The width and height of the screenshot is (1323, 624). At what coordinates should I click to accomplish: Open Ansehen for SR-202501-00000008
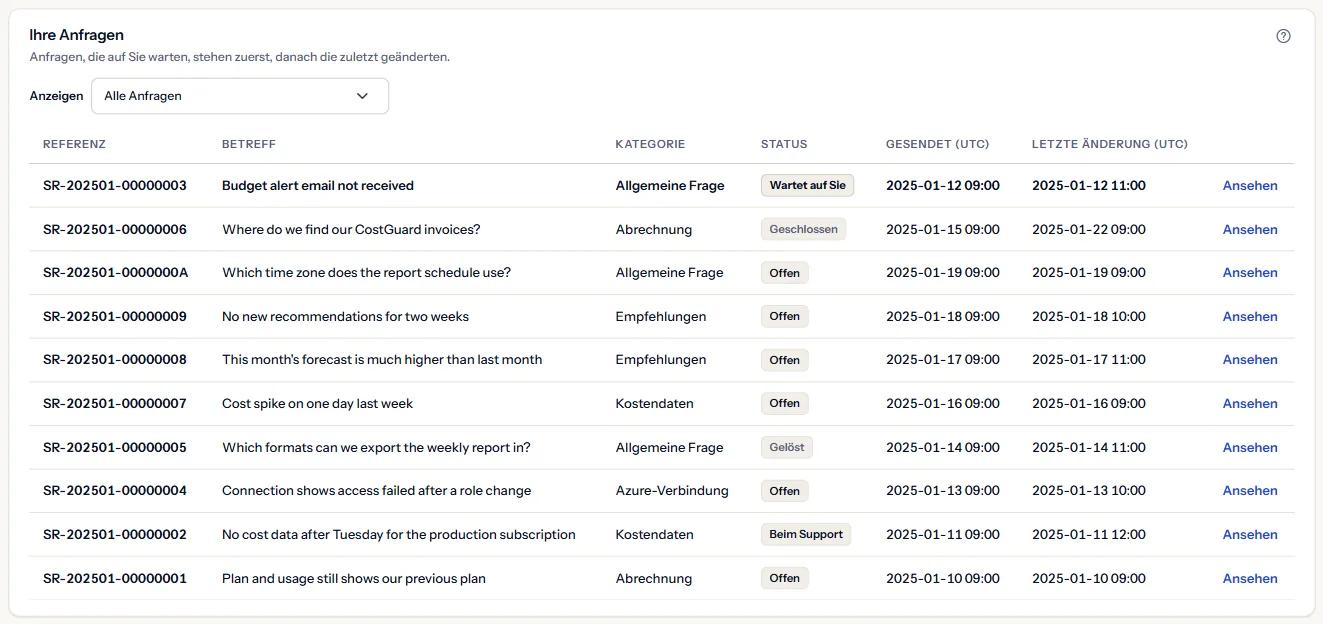tap(1250, 360)
